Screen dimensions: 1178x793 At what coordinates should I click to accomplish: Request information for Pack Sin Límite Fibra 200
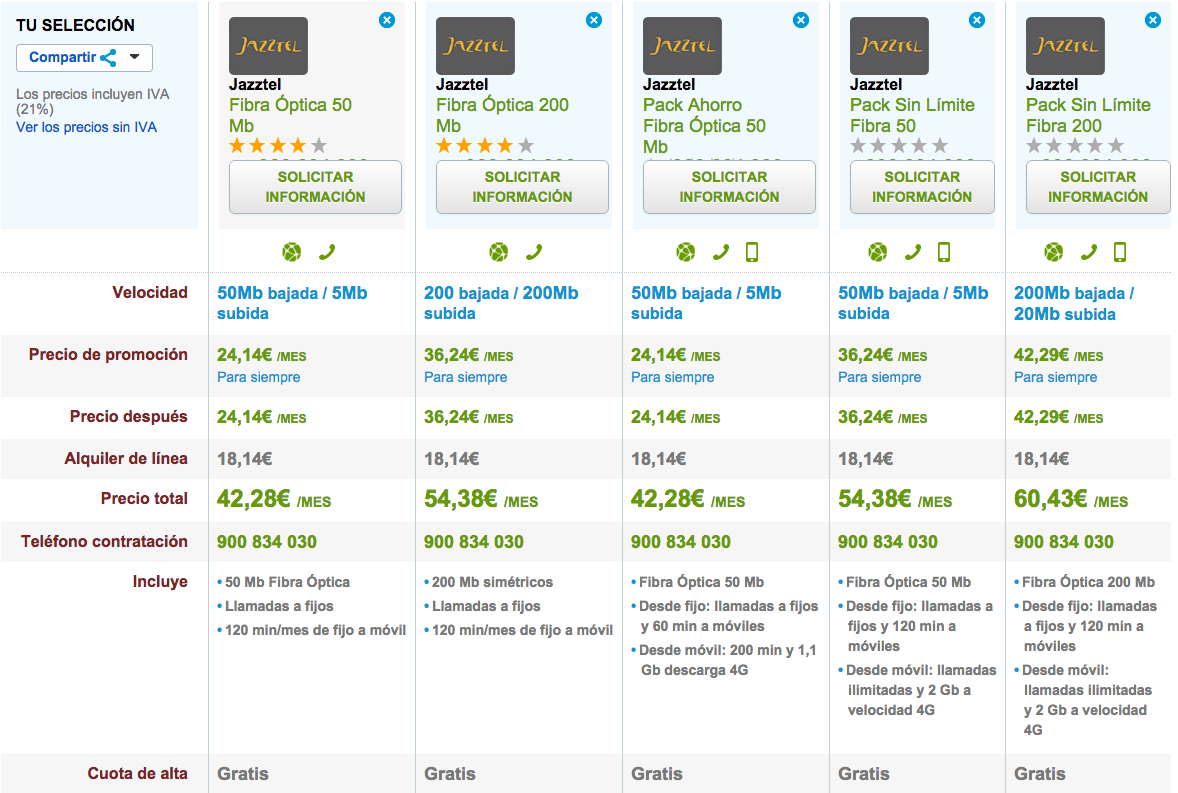pos(1098,187)
